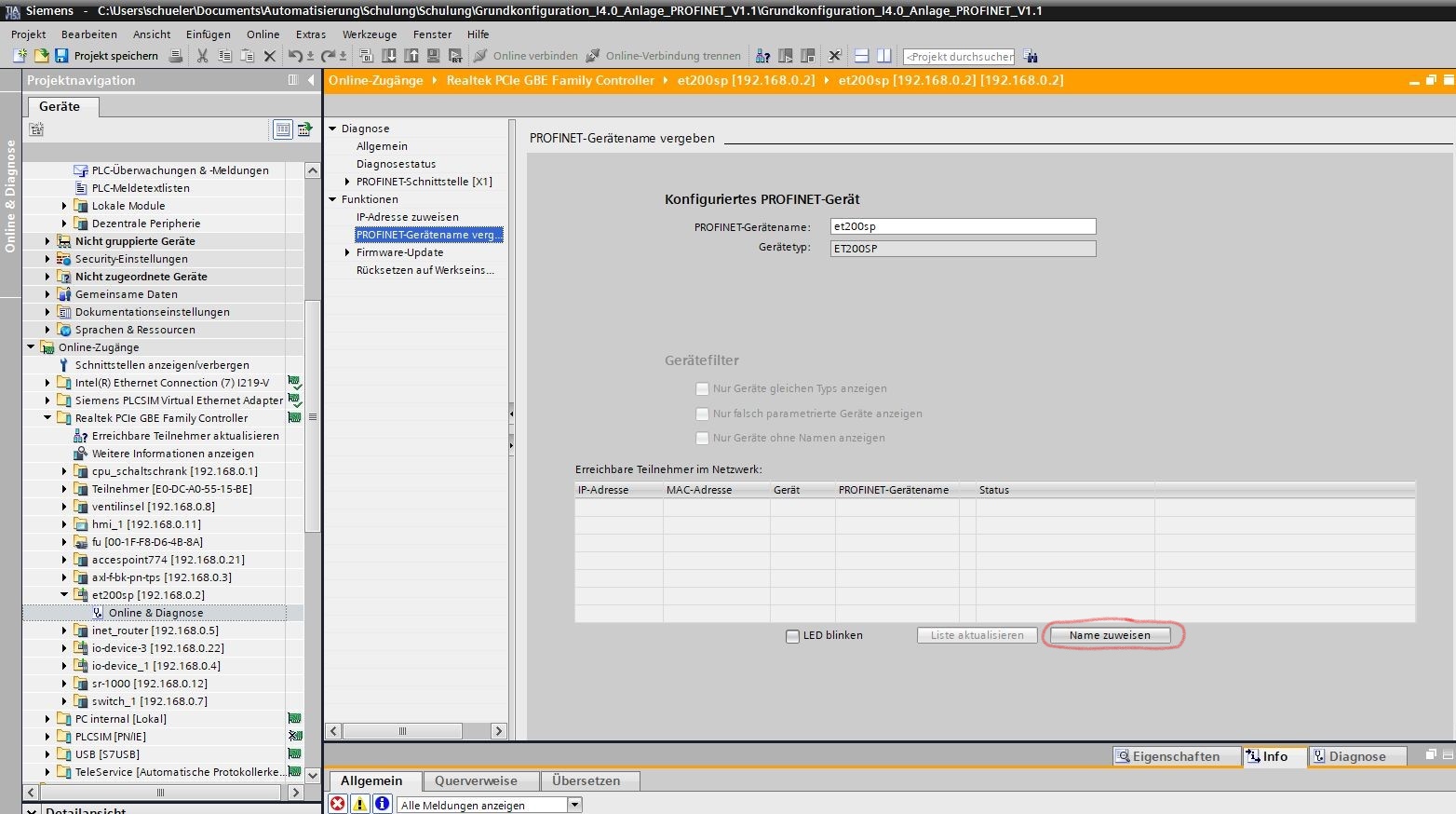Show warnings with yellow triangle icon
Viewport: 1456px width, 814px height.
click(359, 804)
